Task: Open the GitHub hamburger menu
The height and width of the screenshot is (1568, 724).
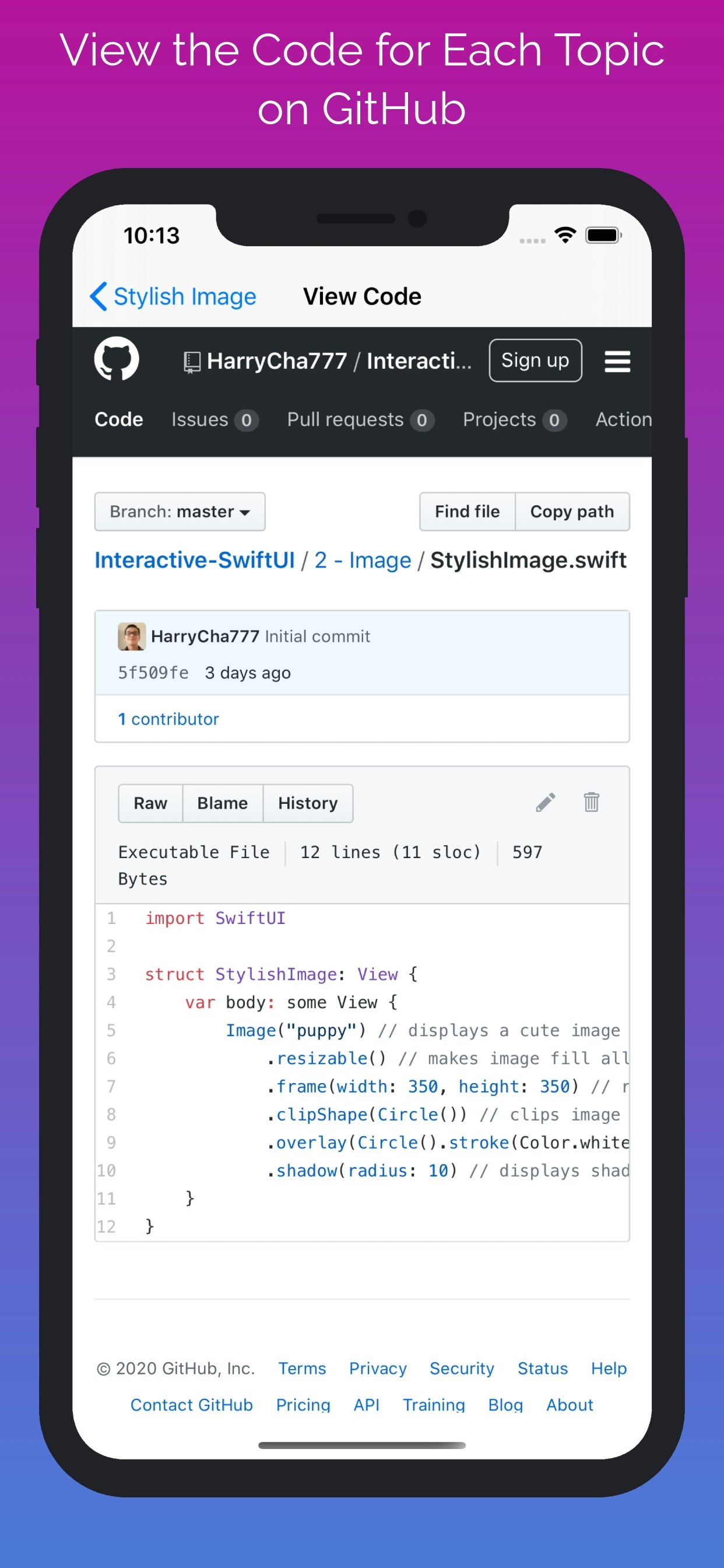Action: click(617, 360)
